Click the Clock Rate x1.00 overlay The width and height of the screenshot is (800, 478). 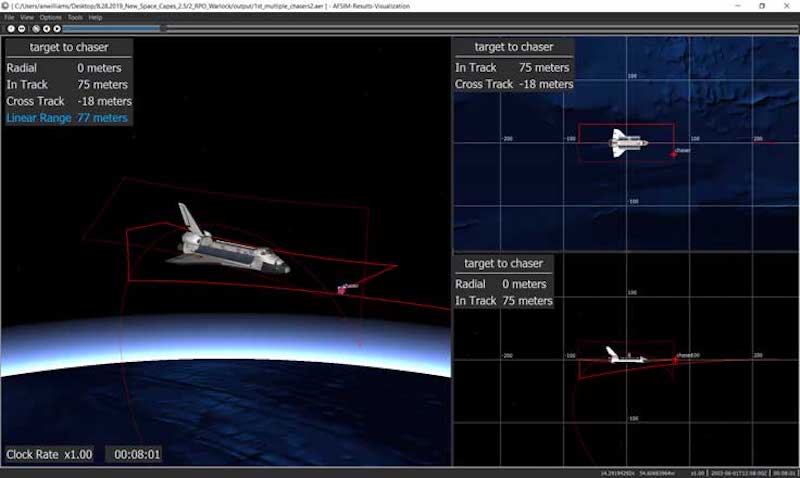49,454
